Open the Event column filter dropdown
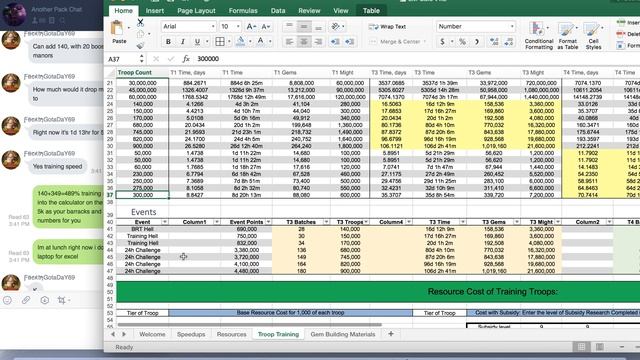 point(164,222)
